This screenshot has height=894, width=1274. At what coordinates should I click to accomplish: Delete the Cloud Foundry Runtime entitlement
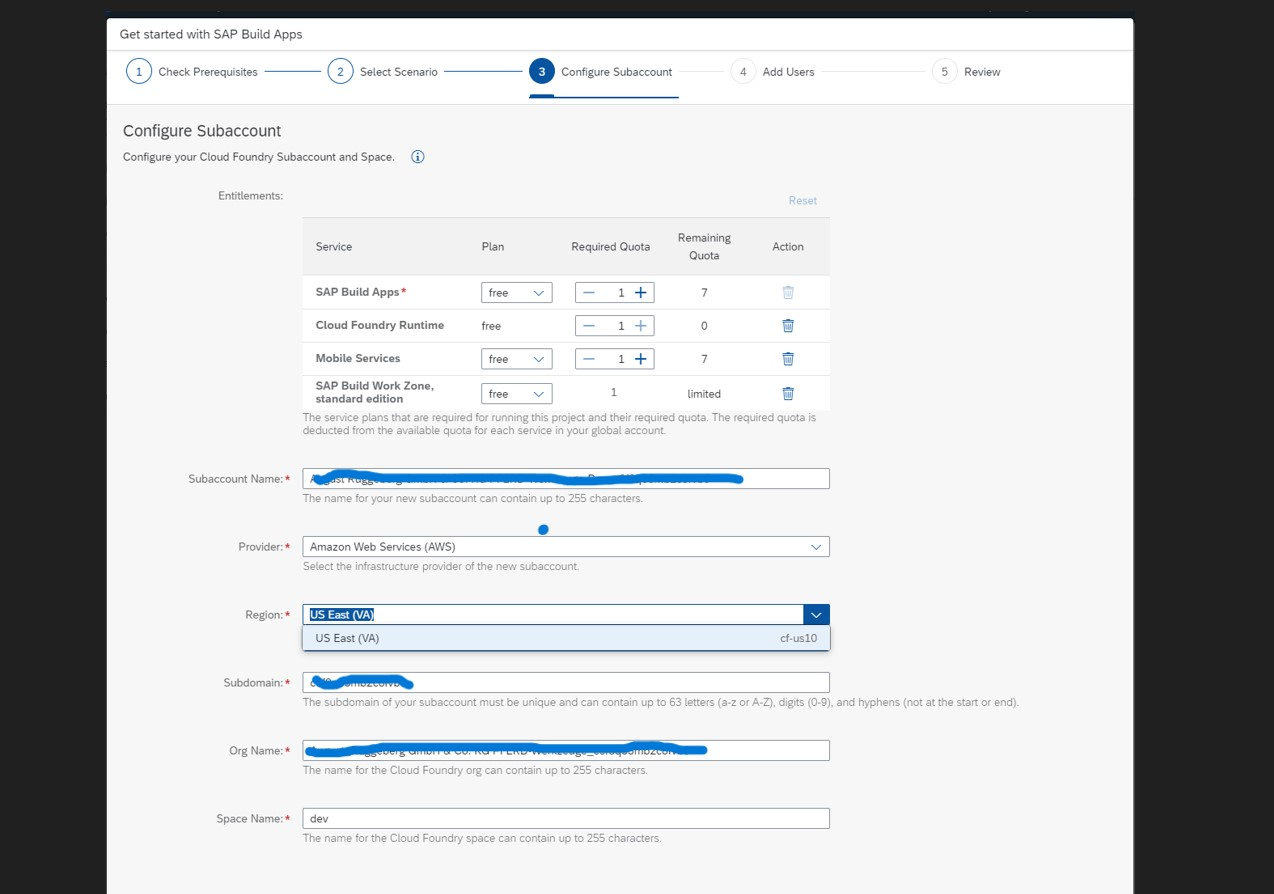pos(788,326)
